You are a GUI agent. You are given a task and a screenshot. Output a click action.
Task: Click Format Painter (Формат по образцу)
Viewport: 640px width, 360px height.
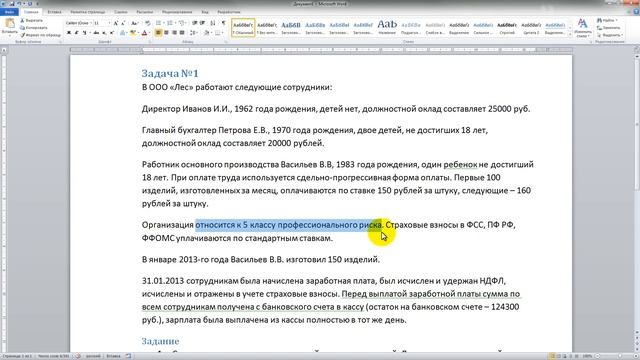pos(40,35)
